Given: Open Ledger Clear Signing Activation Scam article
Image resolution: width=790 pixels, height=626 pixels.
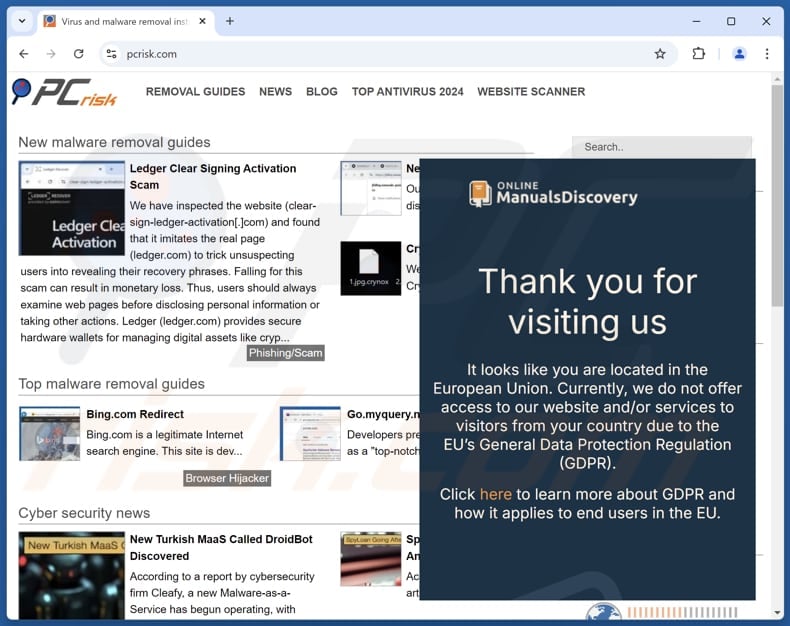Looking at the screenshot, I should pos(213,176).
